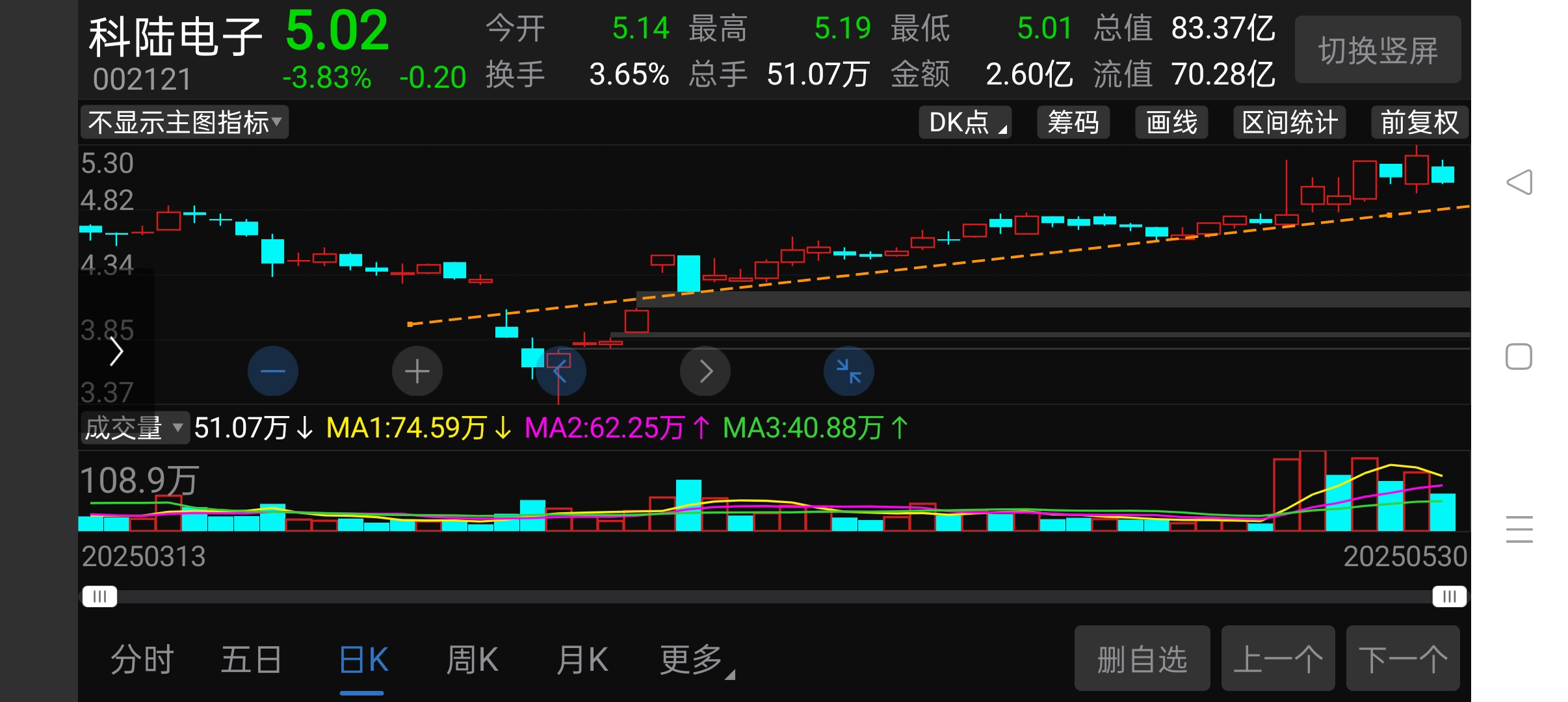Image resolution: width=1568 pixels, height=702 pixels.
Task: Tap the collapse/shrink arrows circle icon
Action: (x=849, y=371)
